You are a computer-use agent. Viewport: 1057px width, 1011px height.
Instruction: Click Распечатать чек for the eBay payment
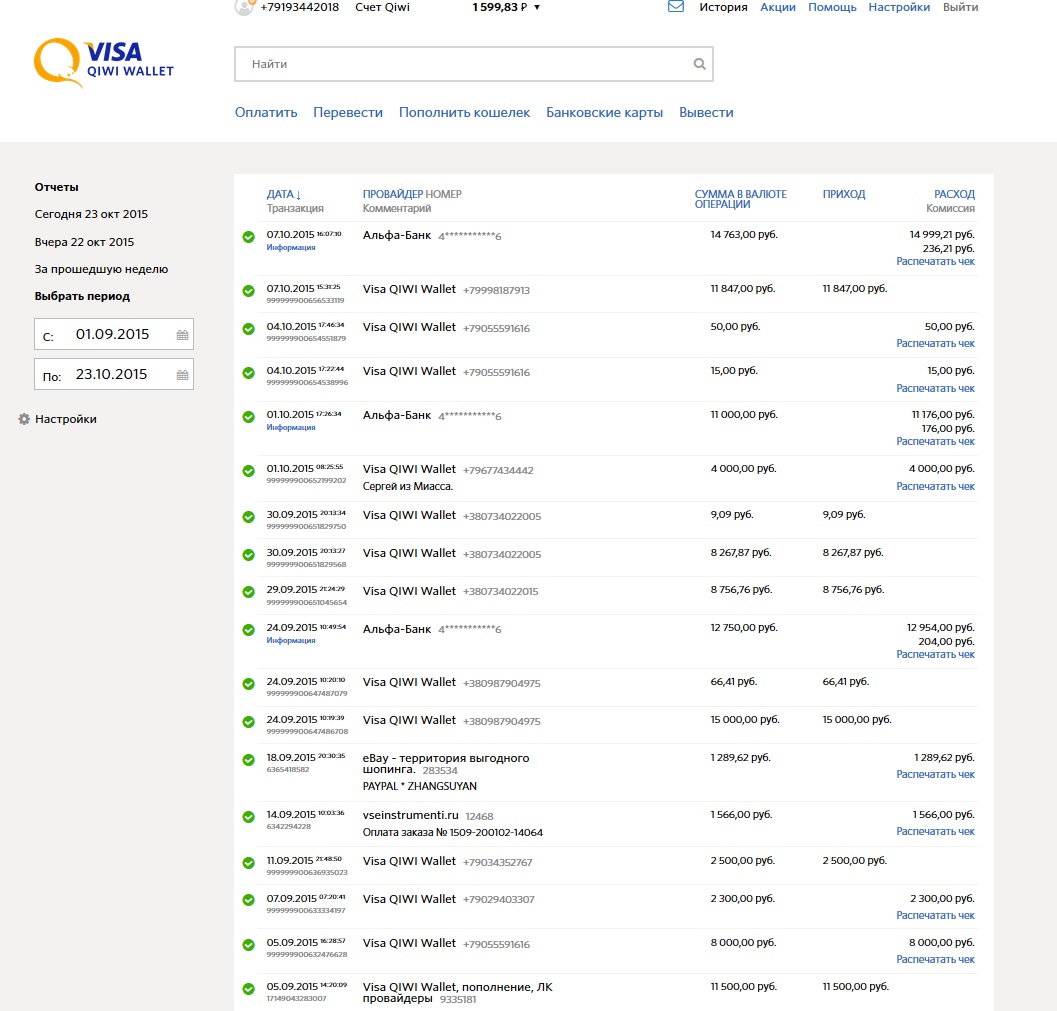[935, 774]
